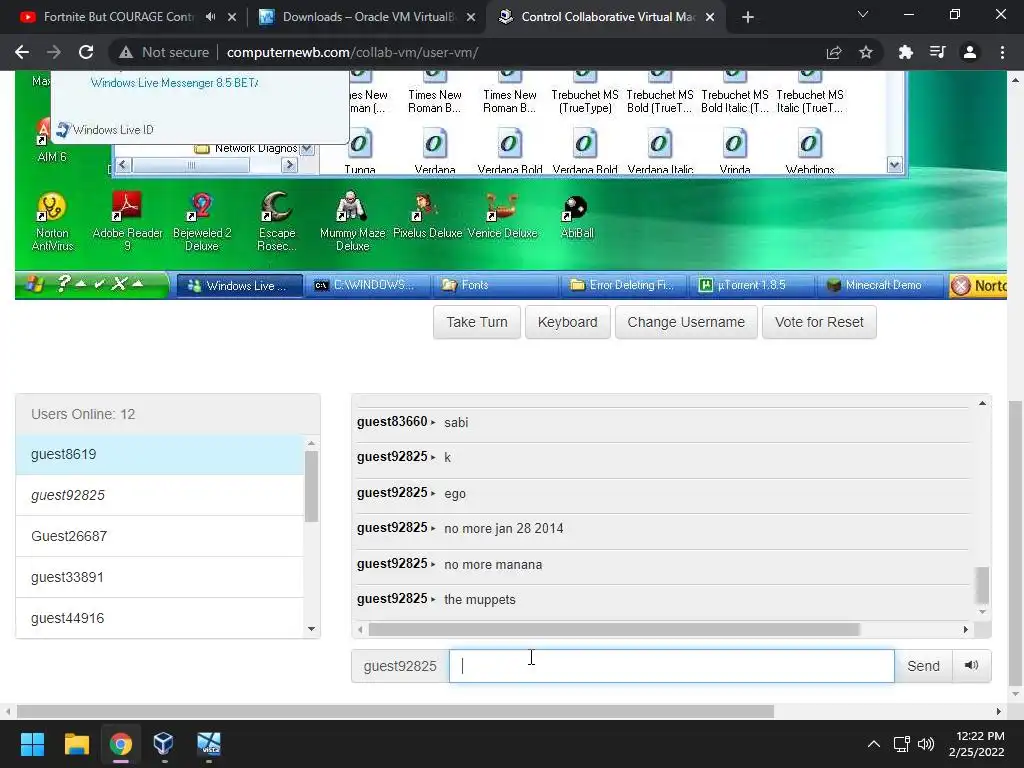The image size is (1024, 768).
Task: Go back in browser
Action: click(x=22, y=52)
